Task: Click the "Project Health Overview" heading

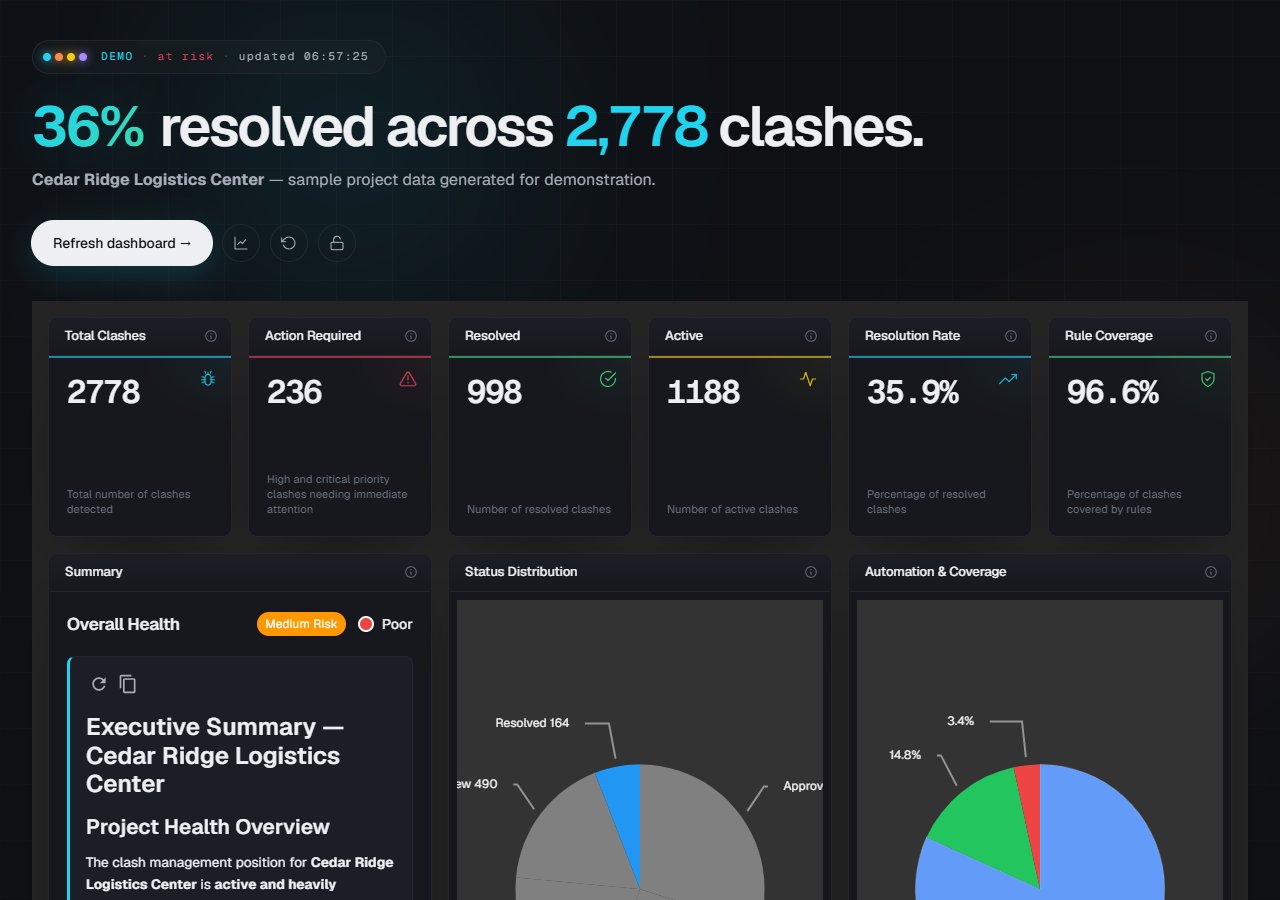Action: pyautogui.click(x=208, y=827)
